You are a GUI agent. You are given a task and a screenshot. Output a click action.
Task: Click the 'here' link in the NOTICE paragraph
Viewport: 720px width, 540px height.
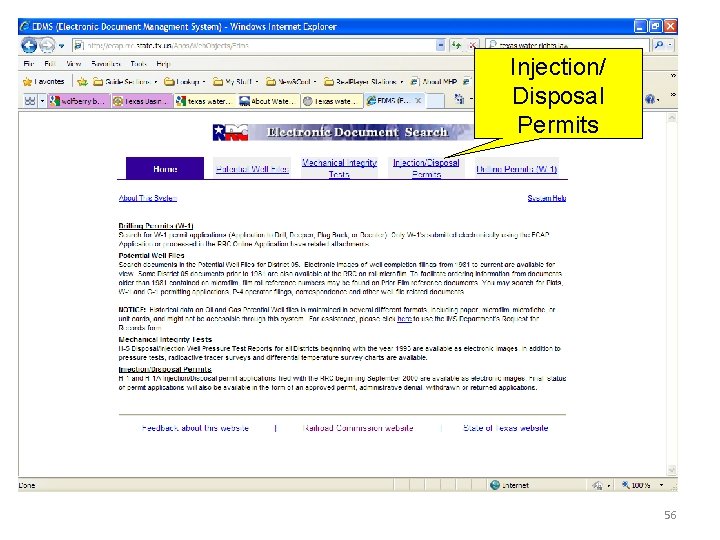point(404,319)
